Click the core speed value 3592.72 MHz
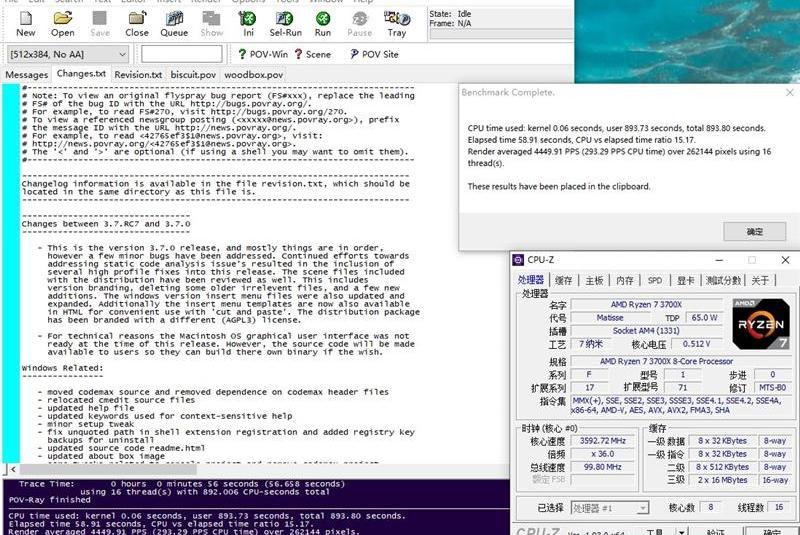 click(603, 441)
